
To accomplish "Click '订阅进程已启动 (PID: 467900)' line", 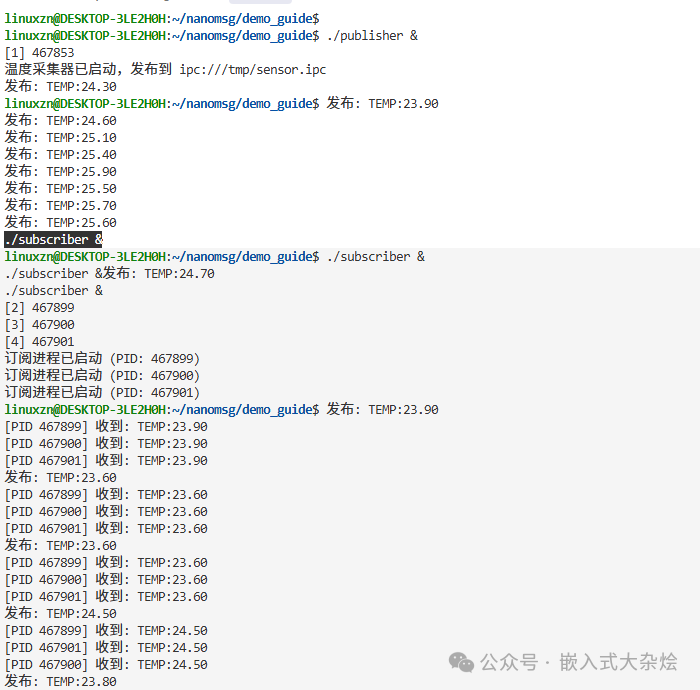I will [102, 375].
